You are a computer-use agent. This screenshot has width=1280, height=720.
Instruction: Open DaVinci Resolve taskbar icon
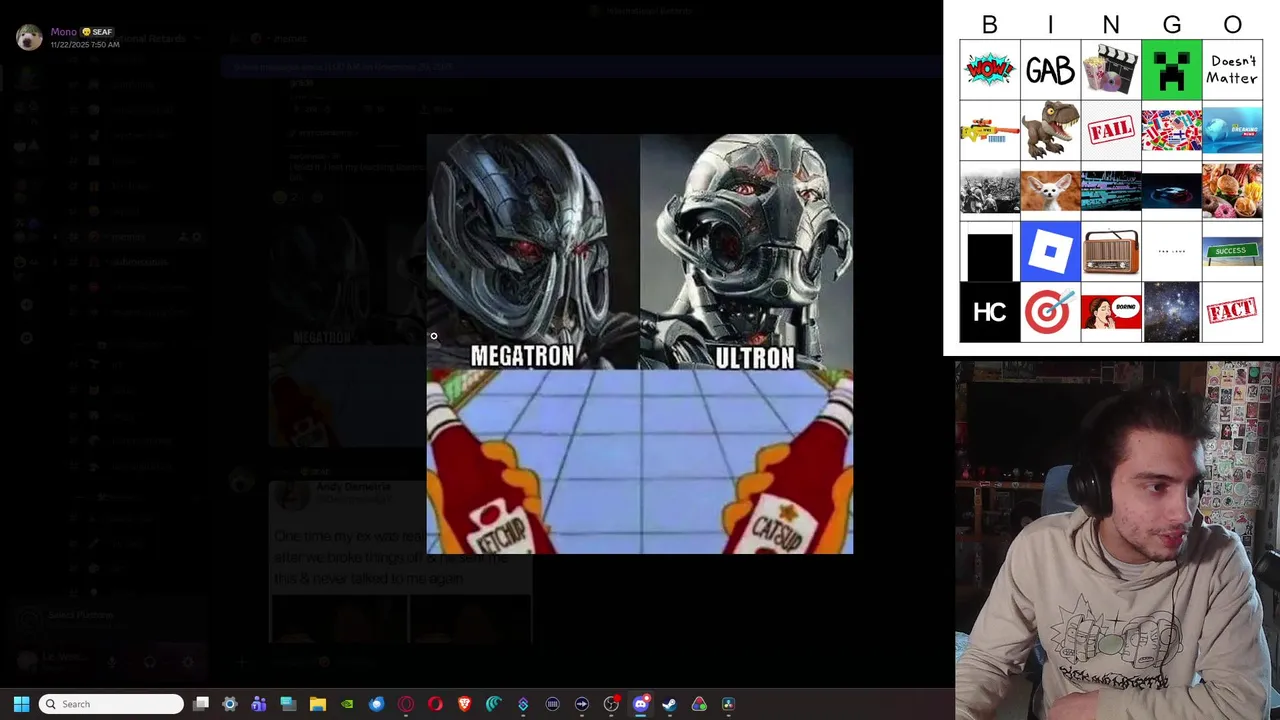(728, 704)
